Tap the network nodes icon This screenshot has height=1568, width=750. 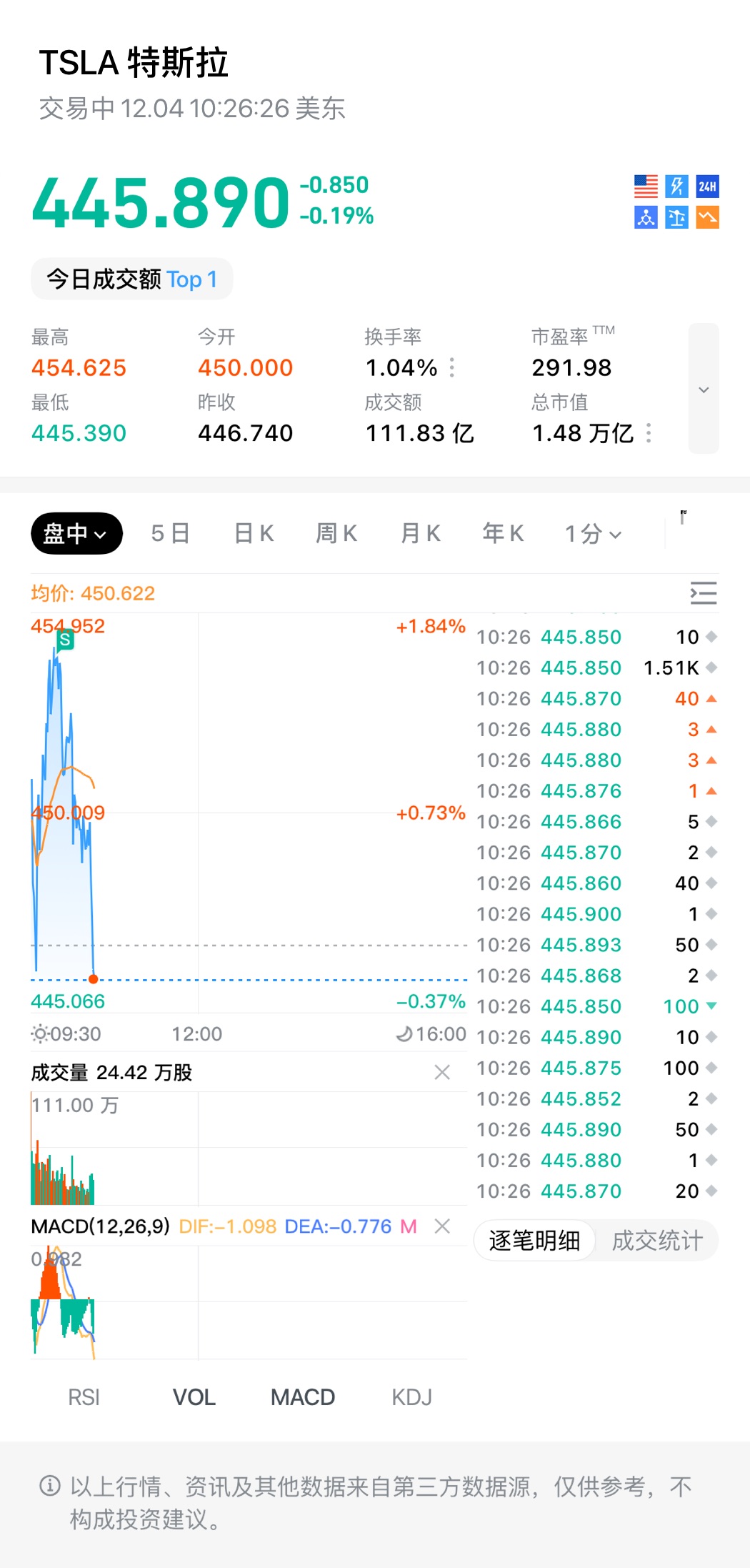(x=646, y=217)
